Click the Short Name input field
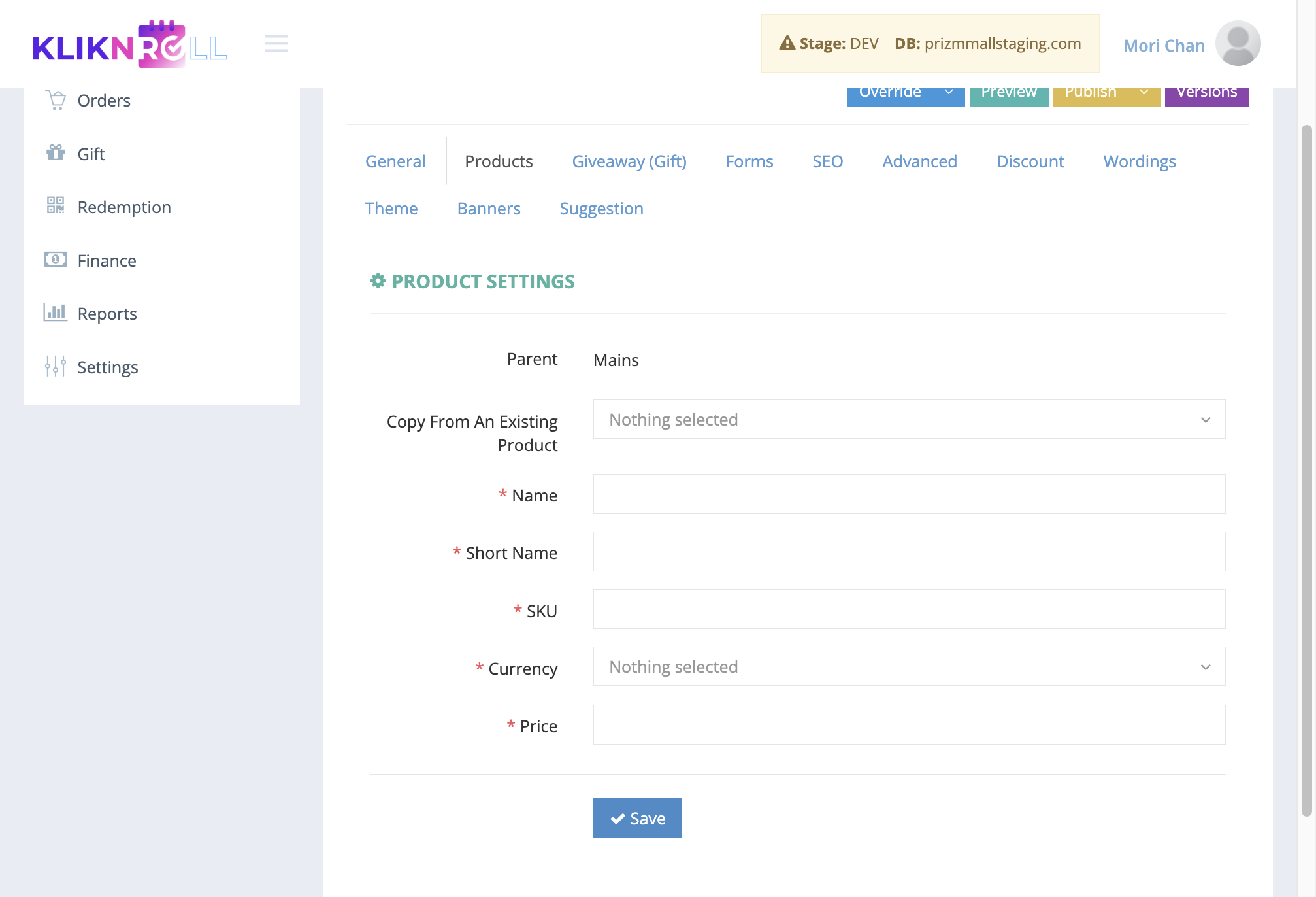1316x897 pixels. click(909, 551)
